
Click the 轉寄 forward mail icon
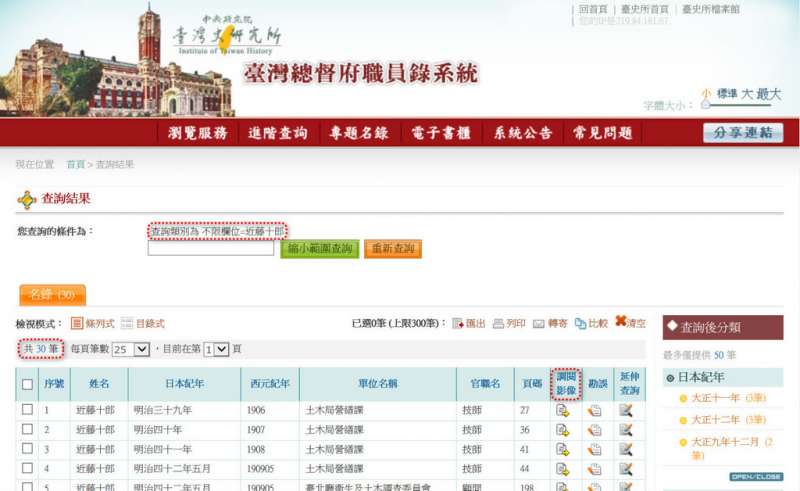[x=539, y=324]
